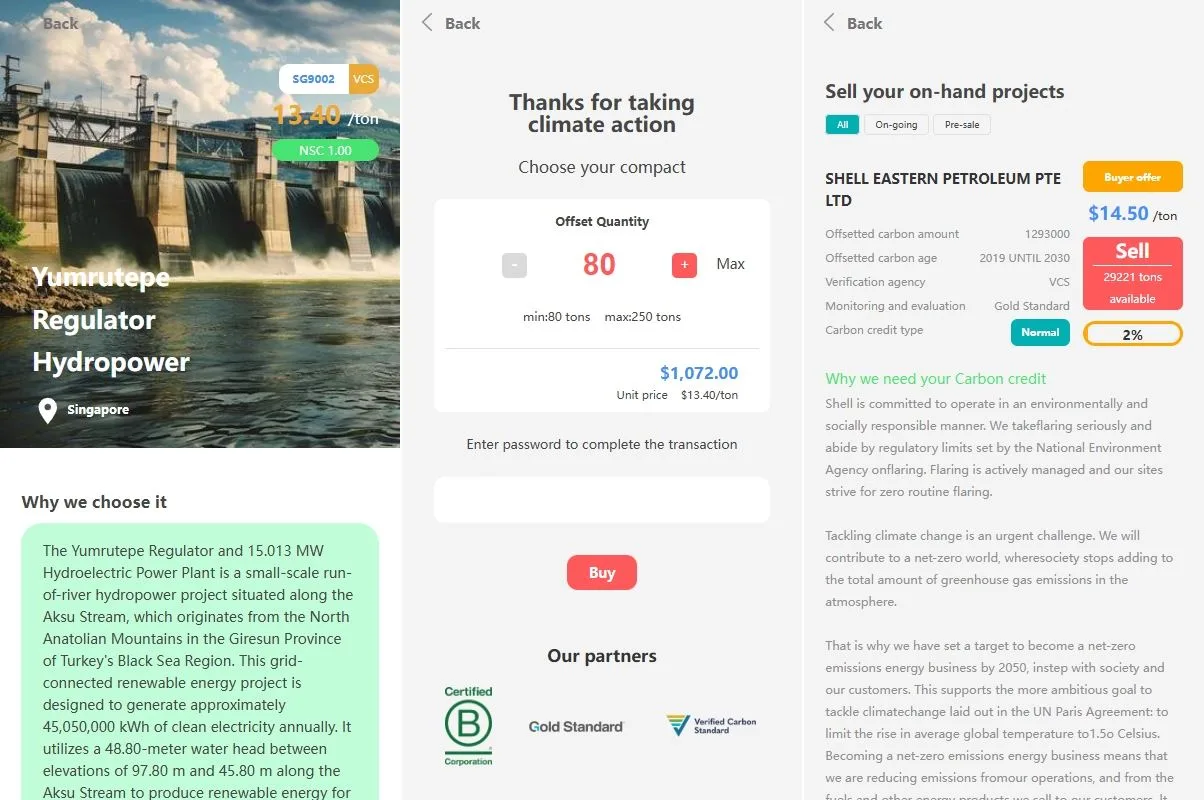Screen dimensions: 1204x800
Task: Click the Certified B Corporation logo
Action: point(468,727)
